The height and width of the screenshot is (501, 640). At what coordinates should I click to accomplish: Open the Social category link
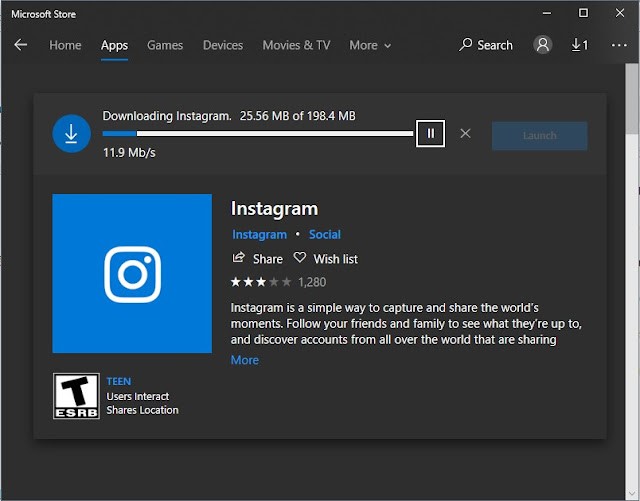[324, 234]
